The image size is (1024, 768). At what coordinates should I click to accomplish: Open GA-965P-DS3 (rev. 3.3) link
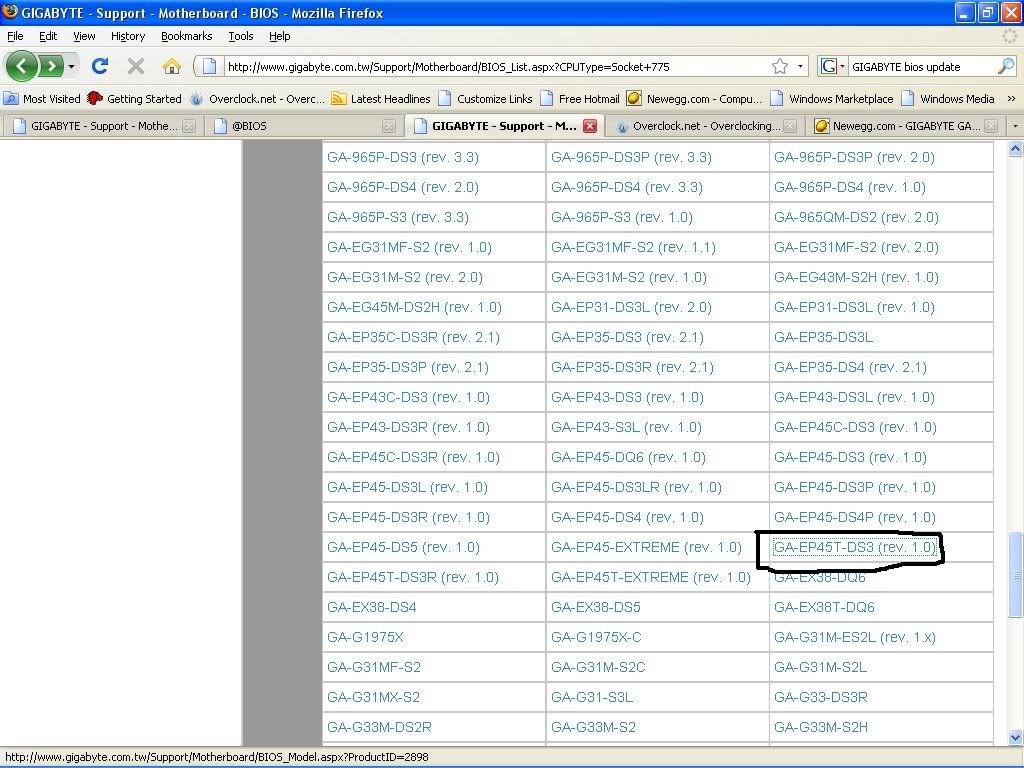point(403,157)
